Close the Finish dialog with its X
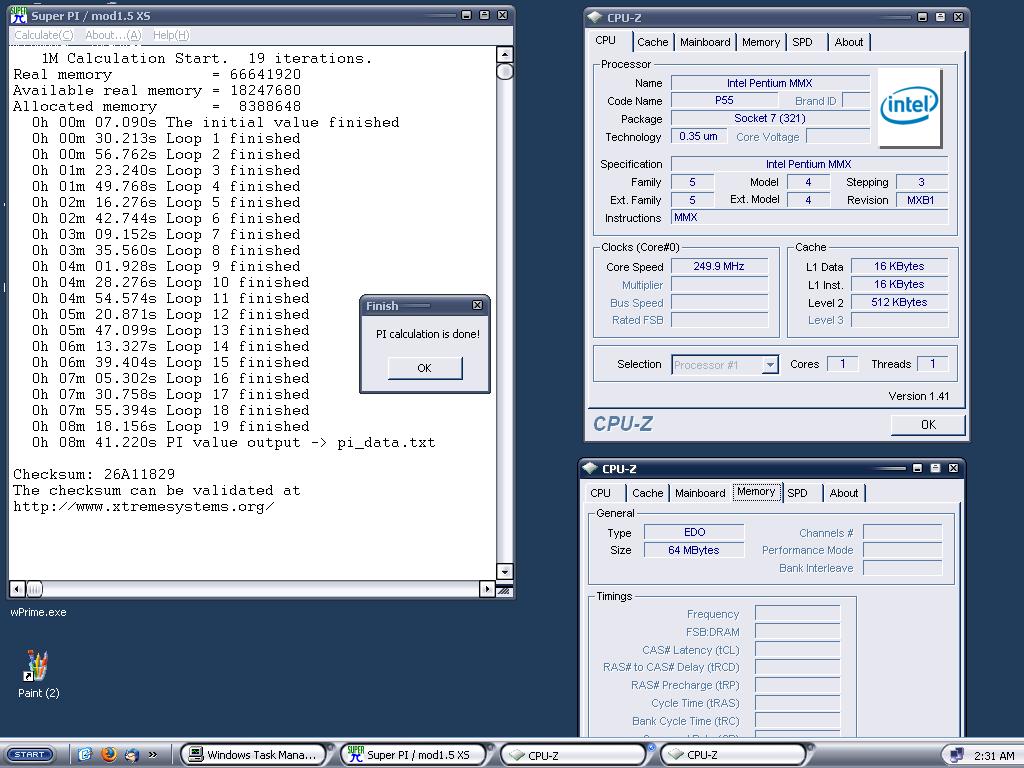1024x768 pixels. click(x=477, y=305)
